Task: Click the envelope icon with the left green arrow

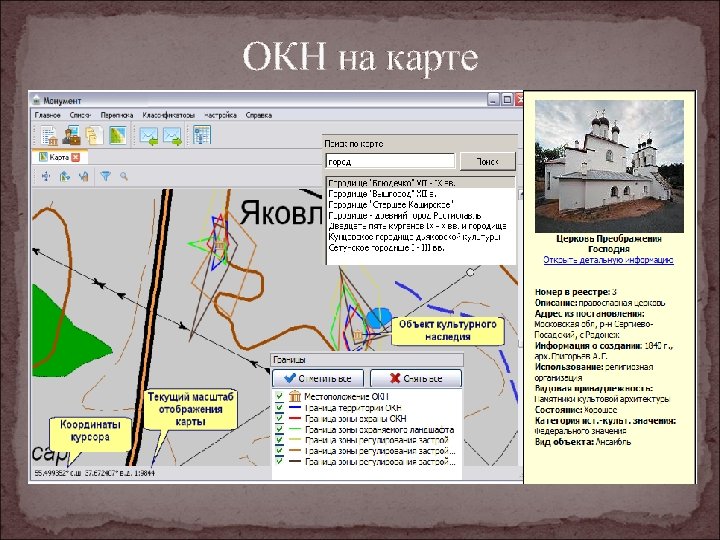Action: click(149, 136)
